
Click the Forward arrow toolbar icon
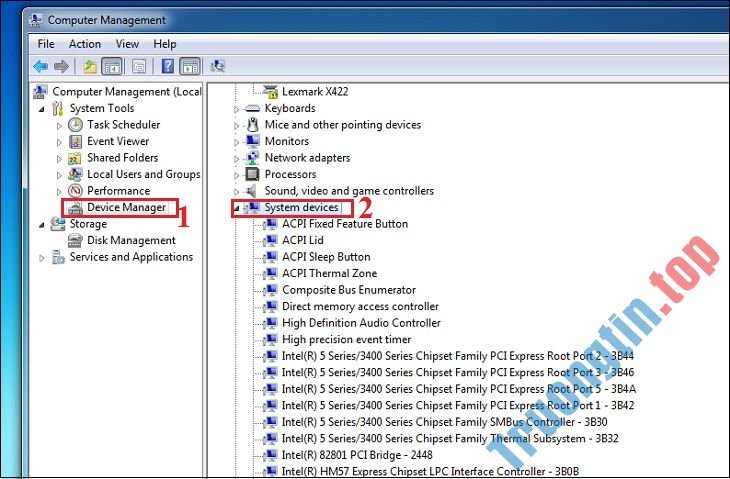(x=61, y=66)
